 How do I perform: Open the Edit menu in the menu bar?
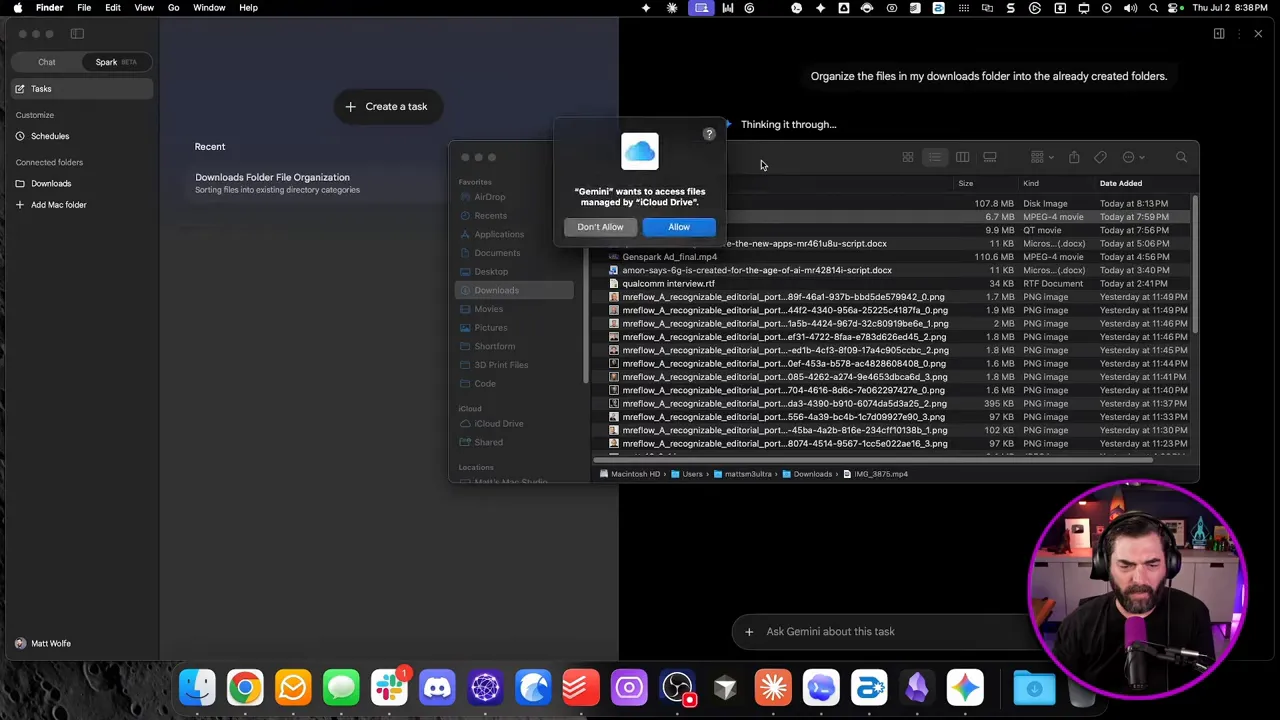coord(113,8)
